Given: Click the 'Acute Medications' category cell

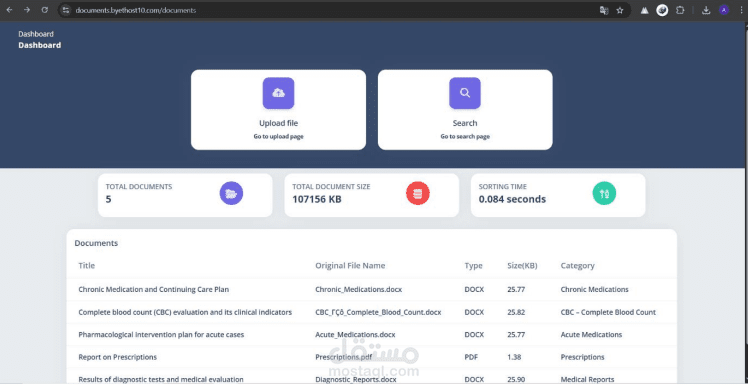Looking at the screenshot, I should tap(592, 335).
